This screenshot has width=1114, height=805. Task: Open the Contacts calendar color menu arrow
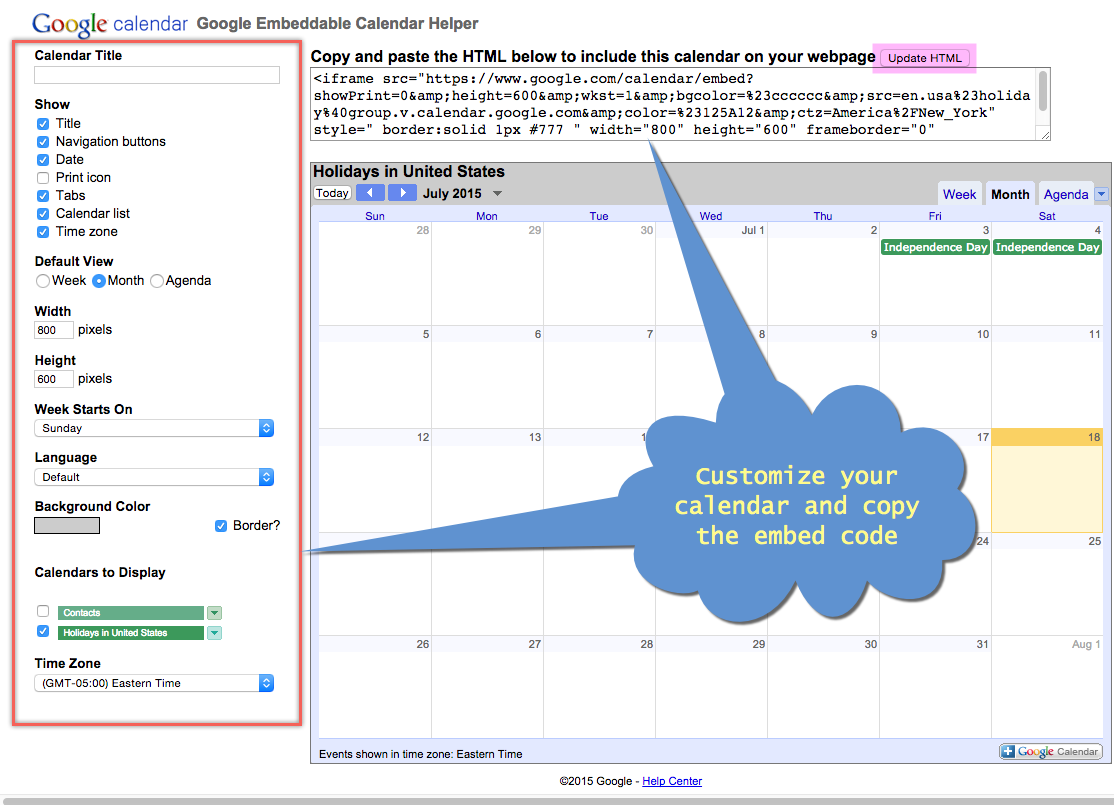coord(214,613)
